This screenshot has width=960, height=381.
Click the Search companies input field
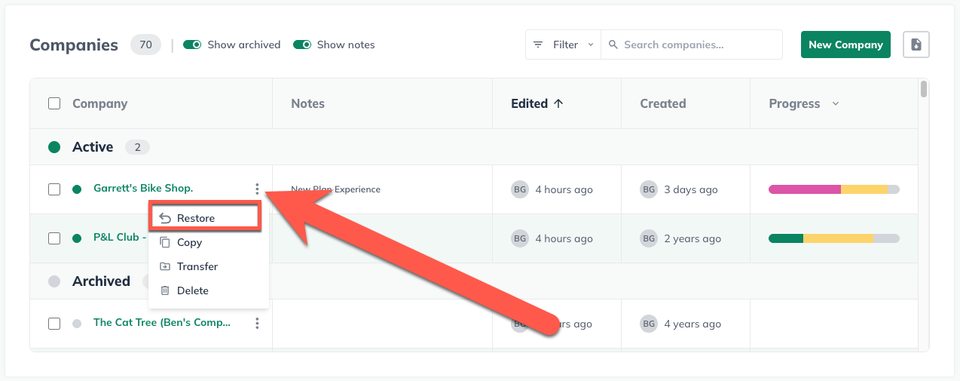[x=692, y=45]
